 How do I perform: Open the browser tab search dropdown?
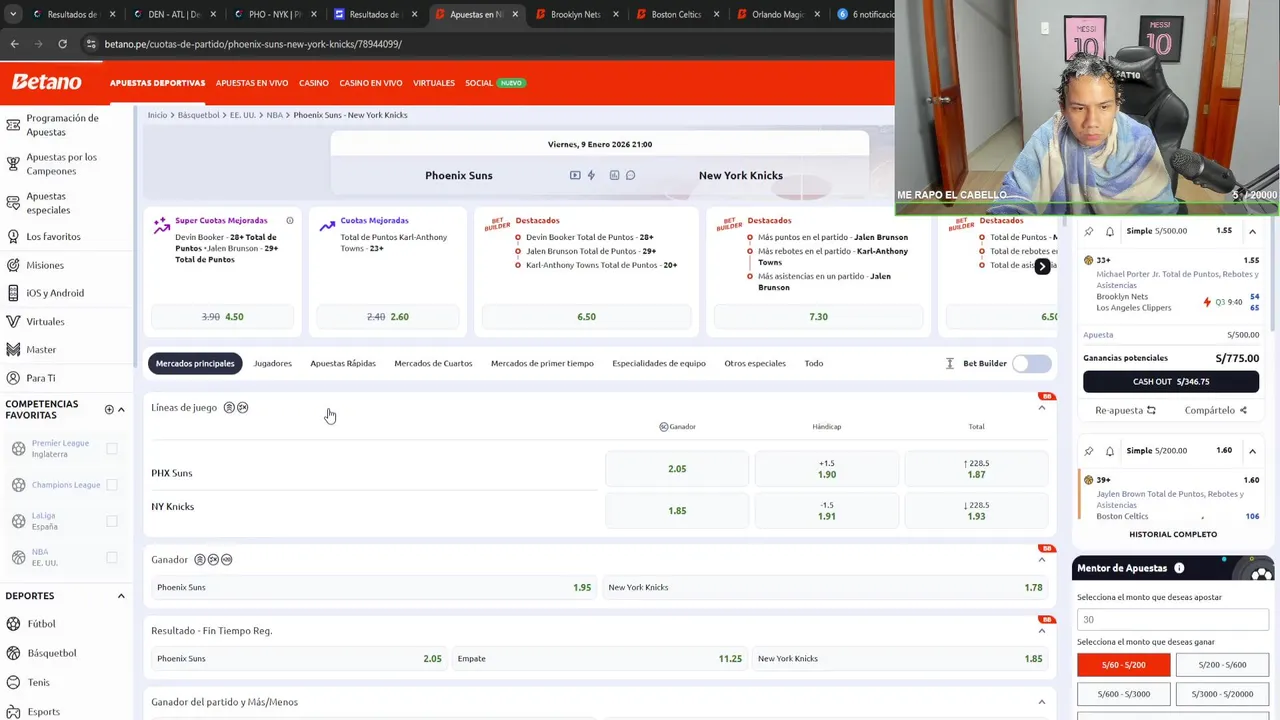pyautogui.click(x=13, y=15)
